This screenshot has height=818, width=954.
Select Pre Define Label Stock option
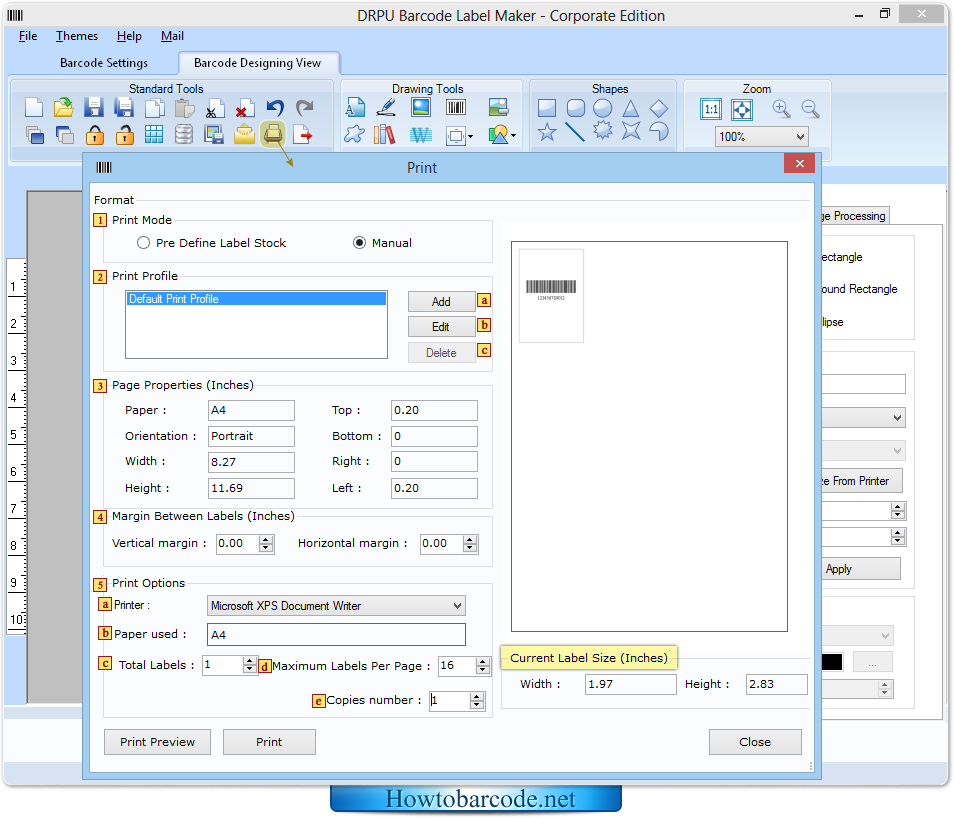144,243
